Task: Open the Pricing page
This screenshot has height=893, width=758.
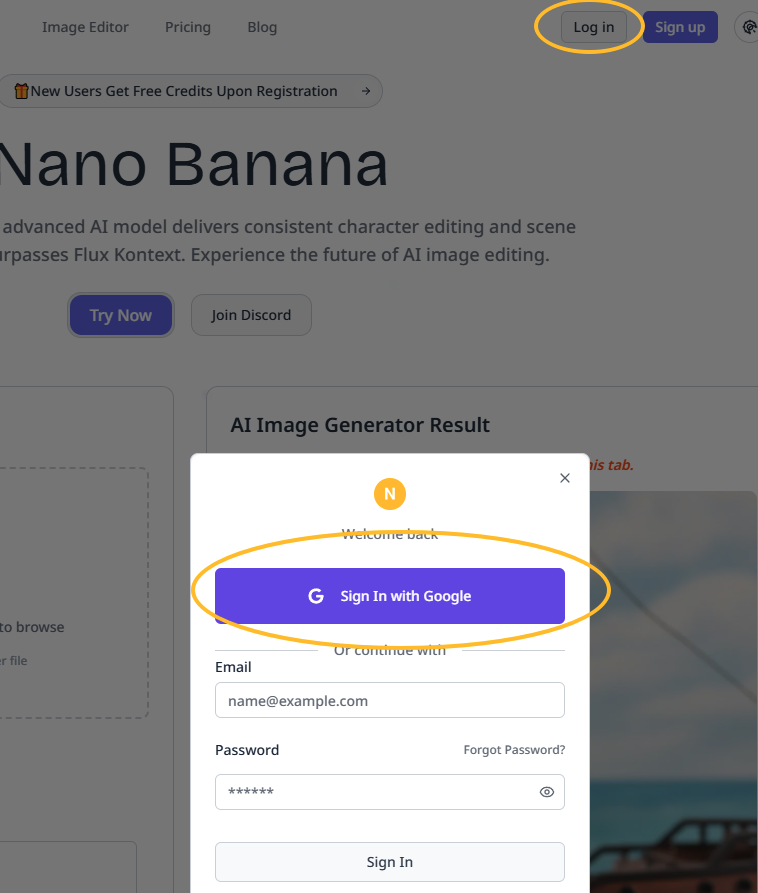Action: 187,27
